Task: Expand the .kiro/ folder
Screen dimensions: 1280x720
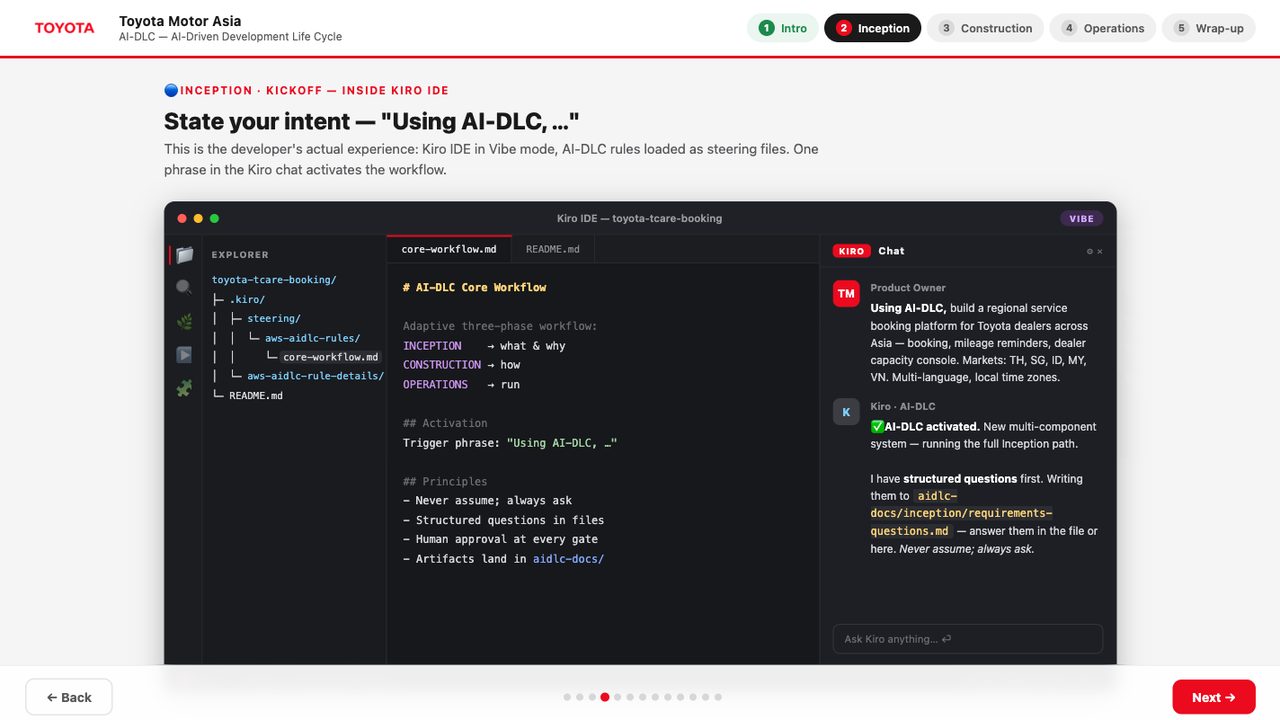Action: [247, 299]
